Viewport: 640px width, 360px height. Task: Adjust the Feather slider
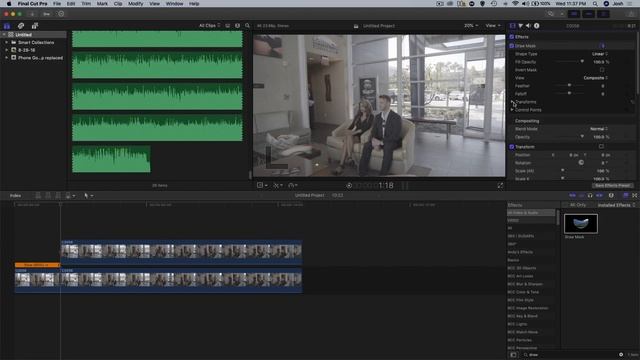[x=570, y=86]
